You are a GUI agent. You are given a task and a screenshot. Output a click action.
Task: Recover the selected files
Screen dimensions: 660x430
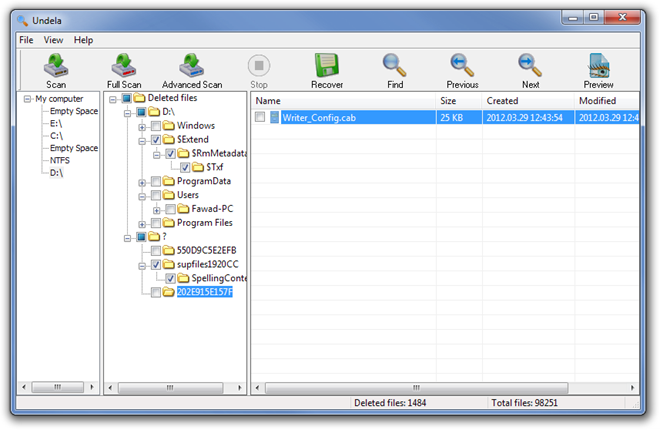point(327,71)
